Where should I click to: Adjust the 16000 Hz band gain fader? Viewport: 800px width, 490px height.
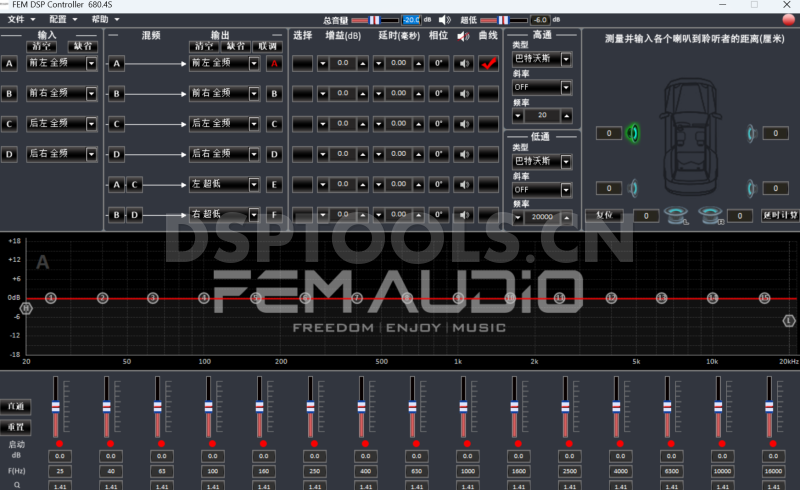pos(769,407)
